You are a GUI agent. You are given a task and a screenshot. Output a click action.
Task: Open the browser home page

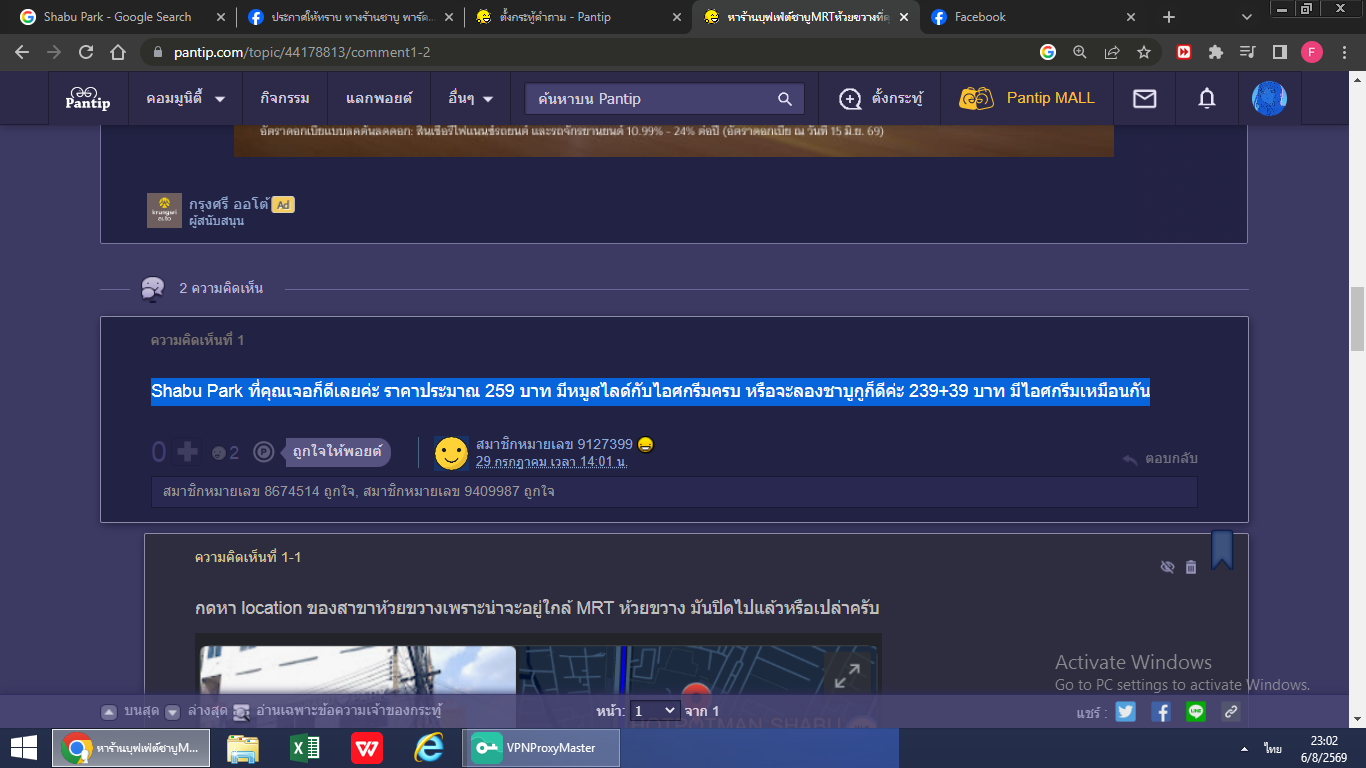pos(118,52)
